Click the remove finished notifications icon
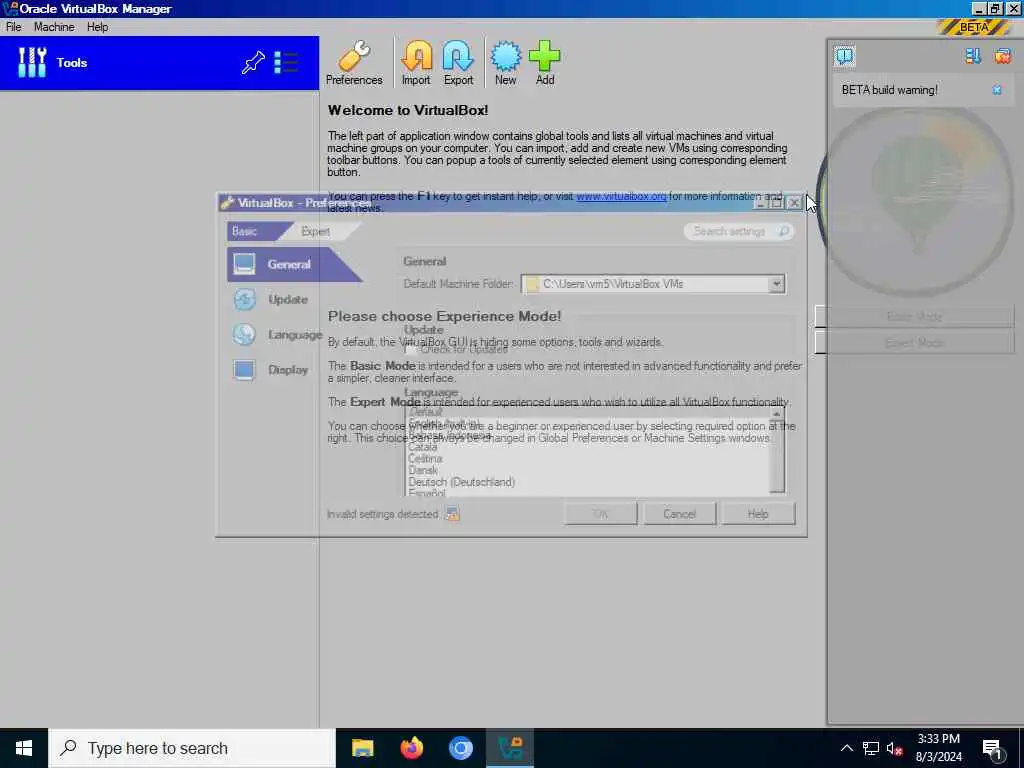Image resolution: width=1024 pixels, height=768 pixels. [x=1002, y=56]
